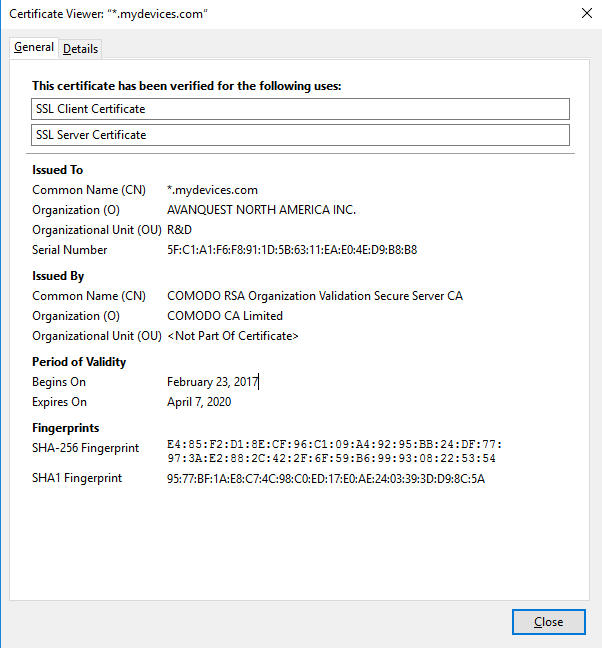Click the Fingerprints heading
This screenshot has width=602, height=648.
66,428
